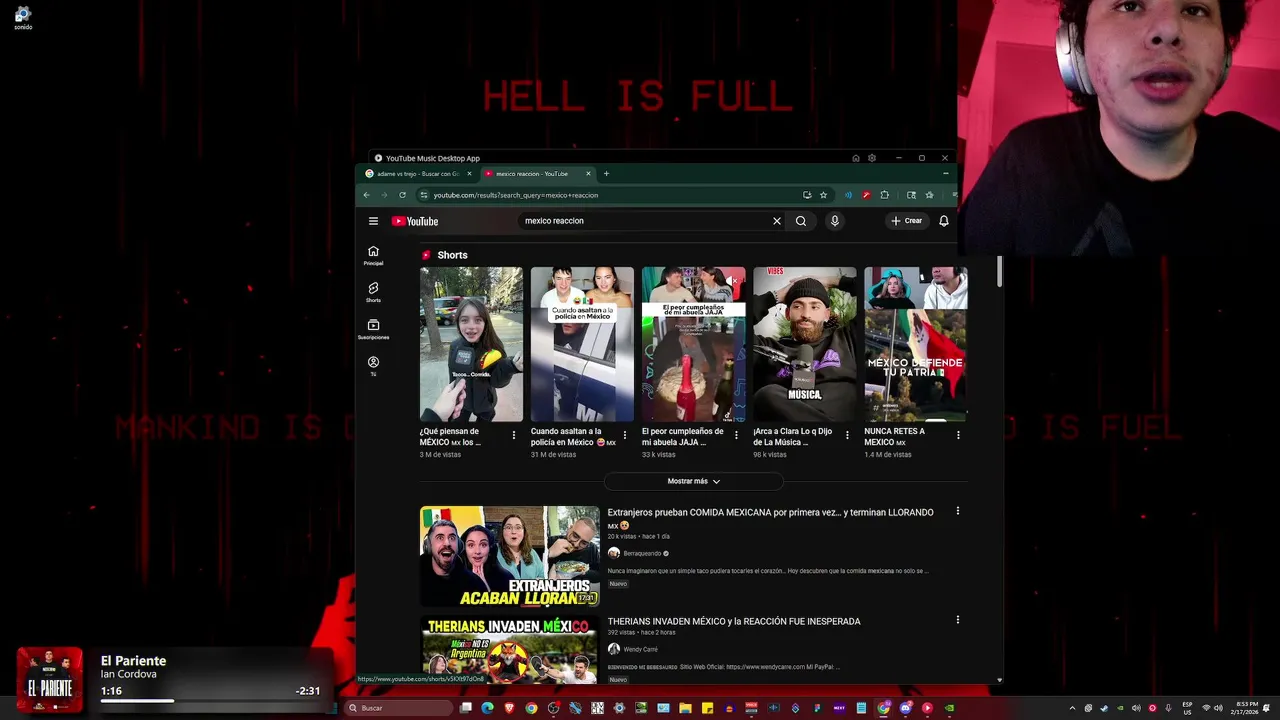Show hidden system tray icons
Viewport: 1280px width, 720px height.
(1072, 708)
